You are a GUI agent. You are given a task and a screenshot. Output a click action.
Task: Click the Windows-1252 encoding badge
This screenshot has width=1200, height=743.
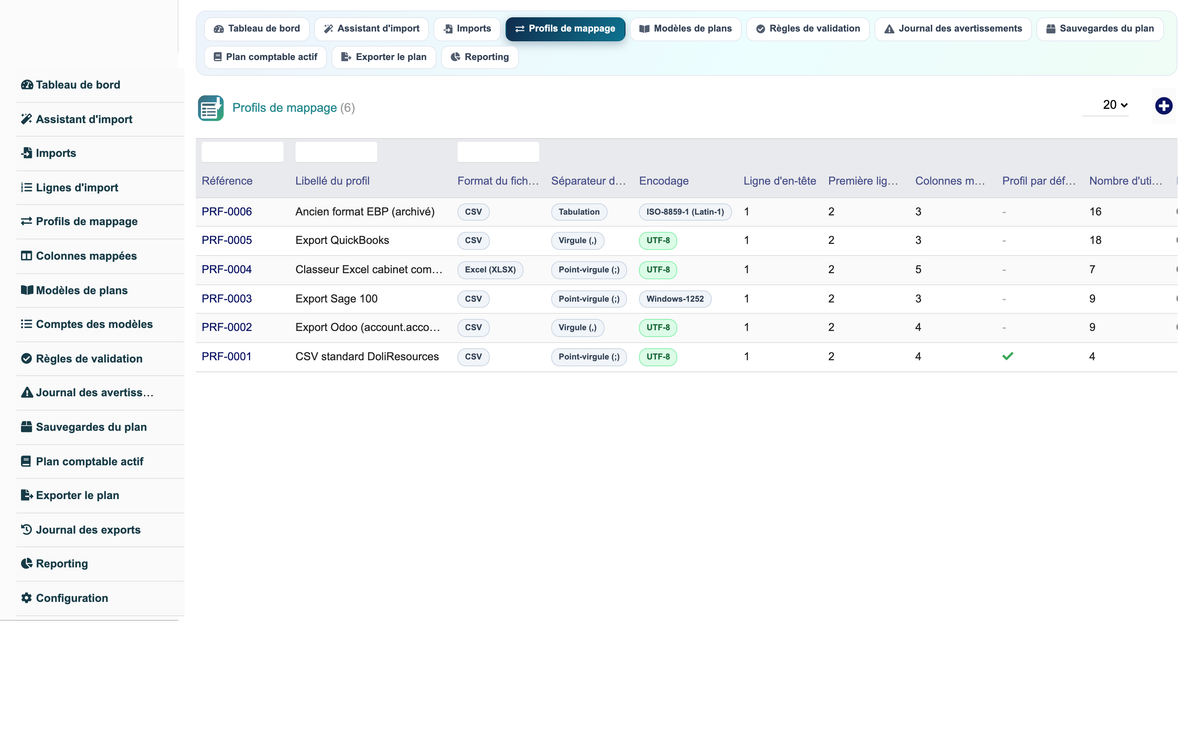point(675,299)
